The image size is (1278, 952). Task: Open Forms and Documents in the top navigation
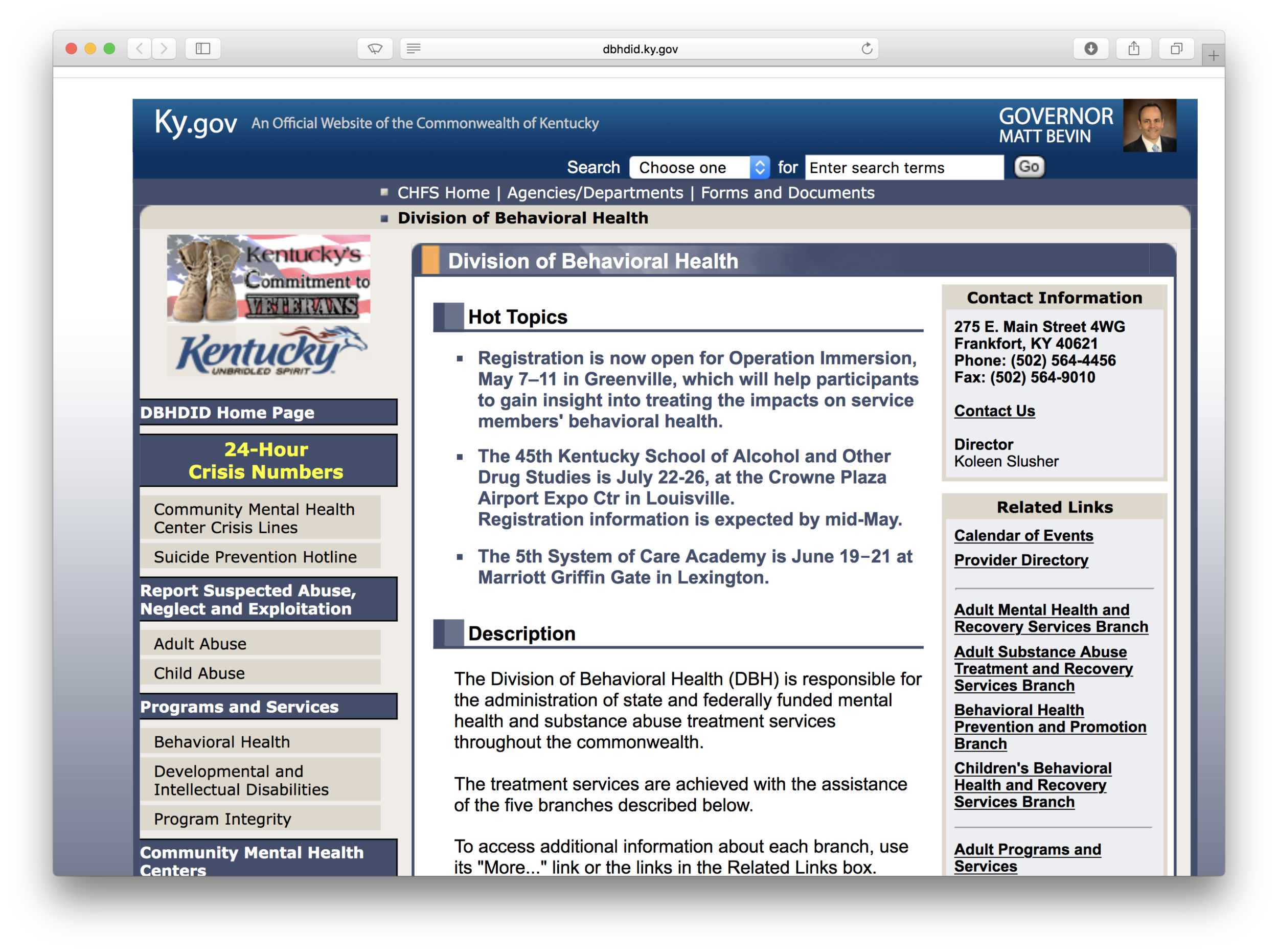[x=787, y=192]
